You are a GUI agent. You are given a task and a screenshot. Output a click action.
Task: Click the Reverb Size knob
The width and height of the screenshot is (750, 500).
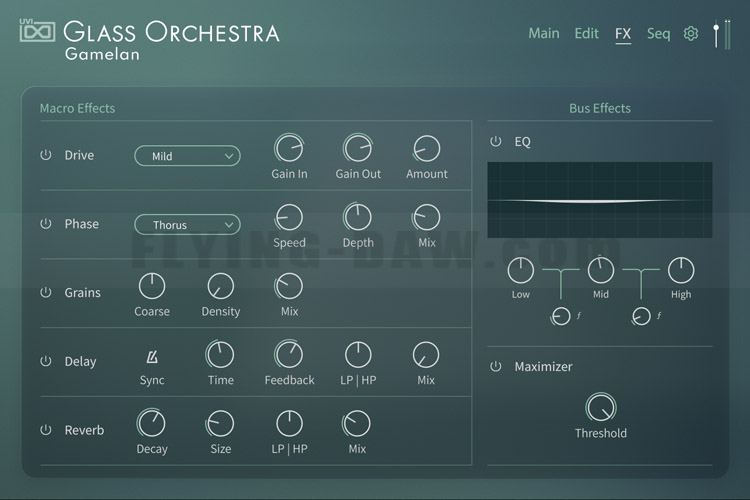tap(221, 423)
